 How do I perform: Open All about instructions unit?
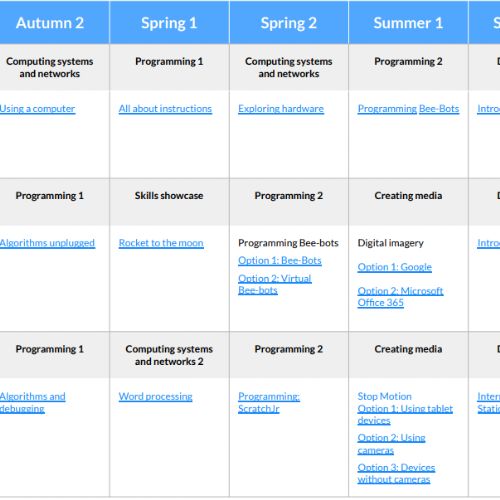[x=165, y=109]
